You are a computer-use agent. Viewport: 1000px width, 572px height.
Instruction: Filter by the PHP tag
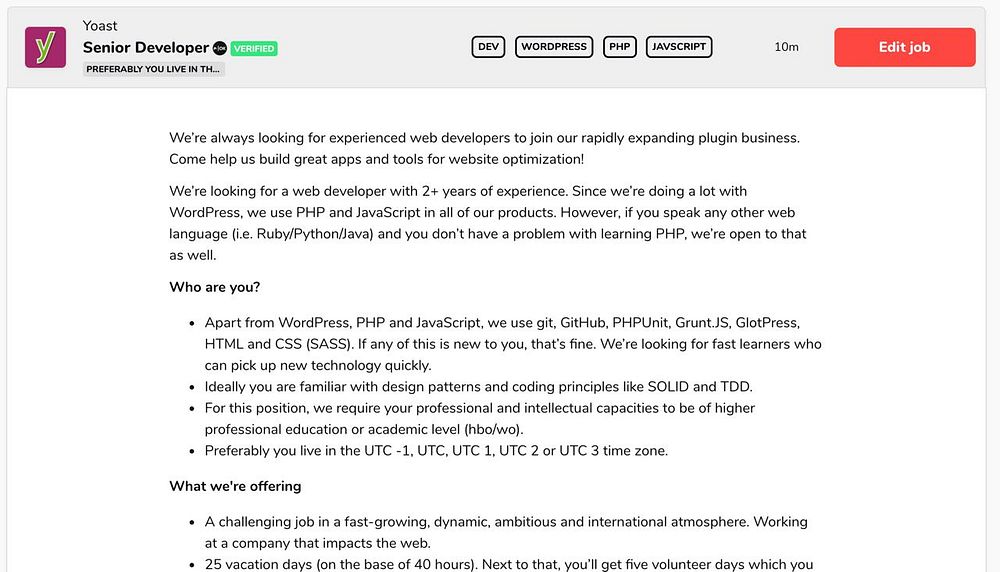tap(620, 47)
